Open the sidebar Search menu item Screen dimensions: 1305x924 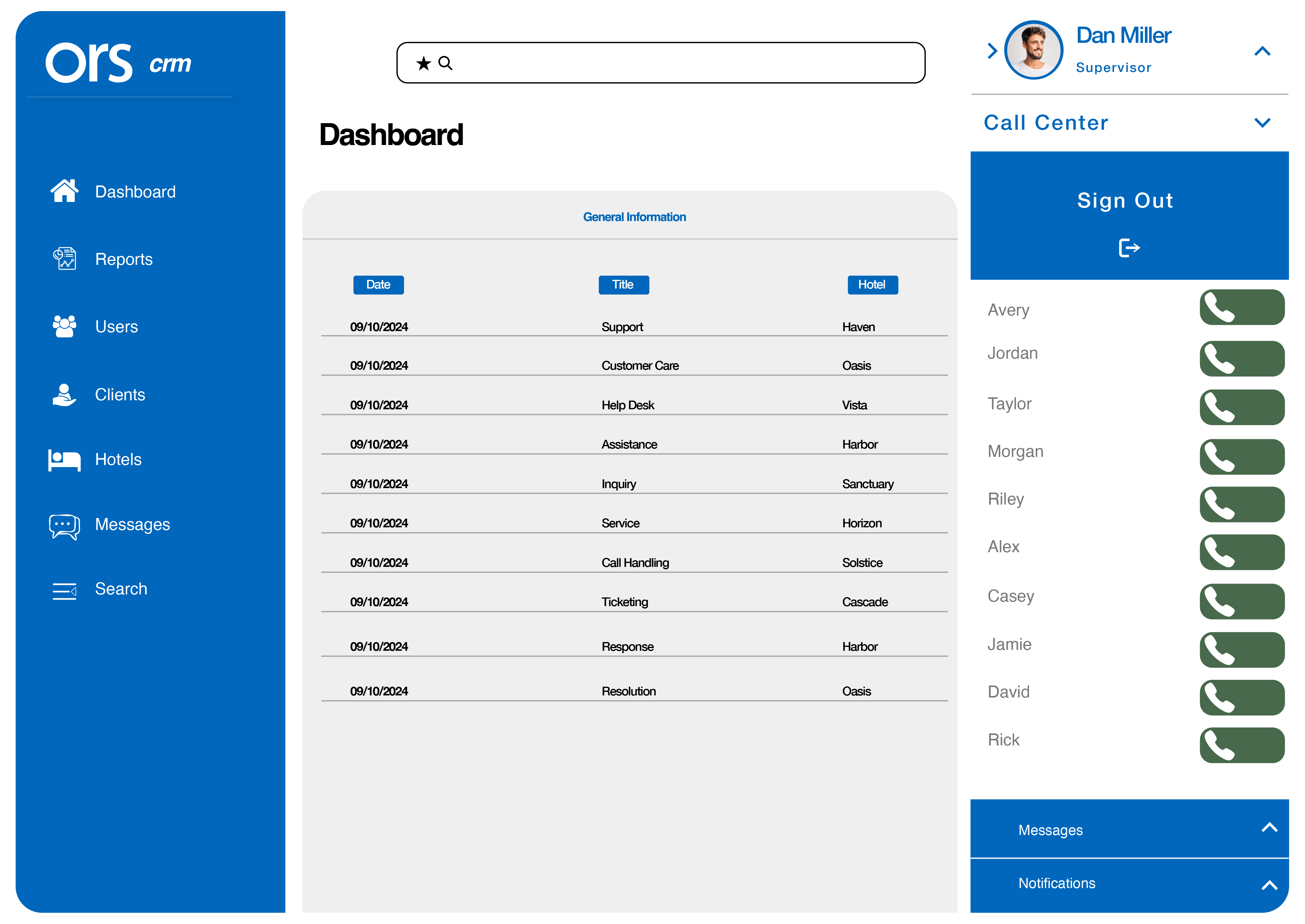[x=120, y=589]
